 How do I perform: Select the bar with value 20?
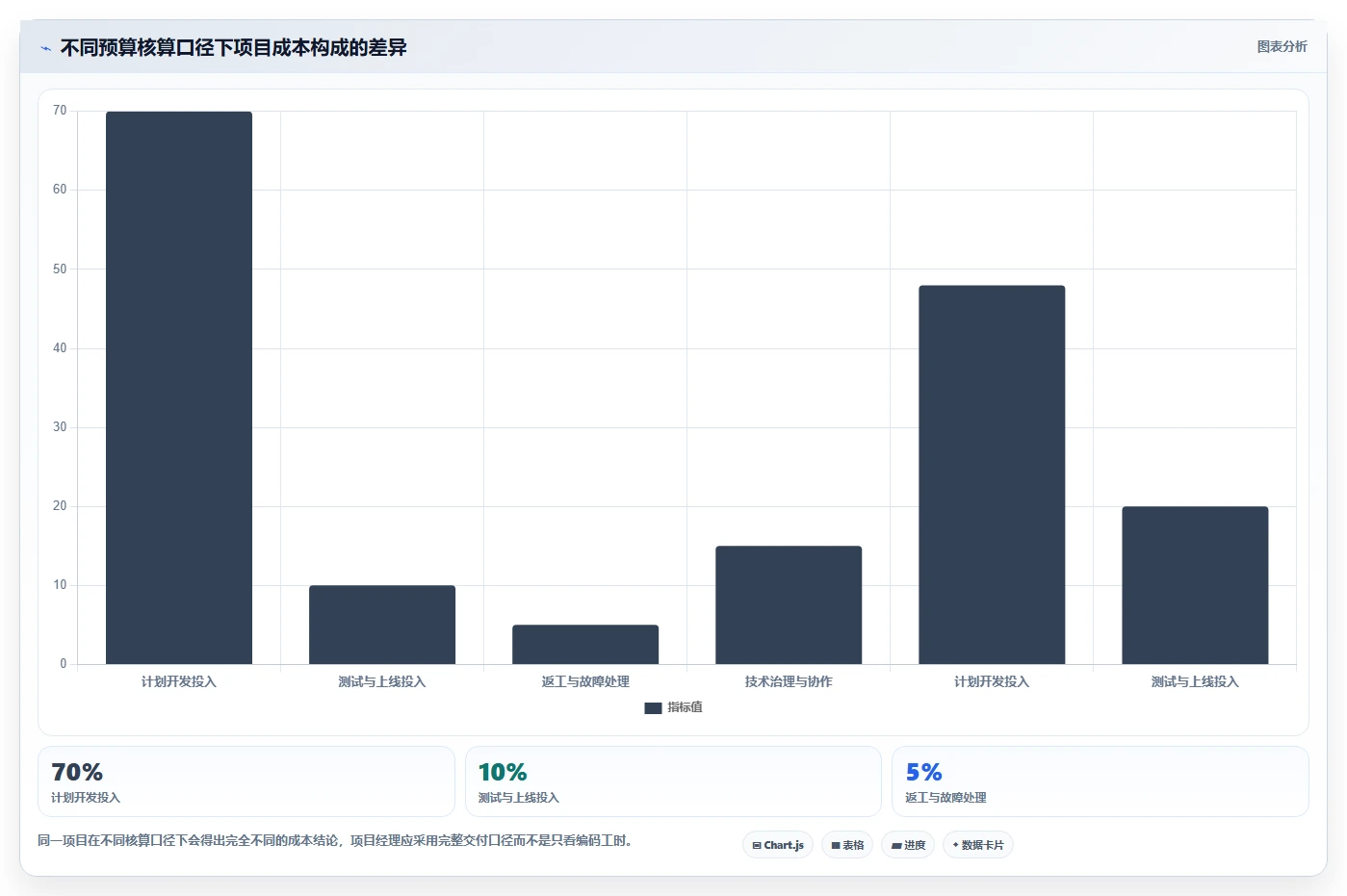[x=1195, y=585]
